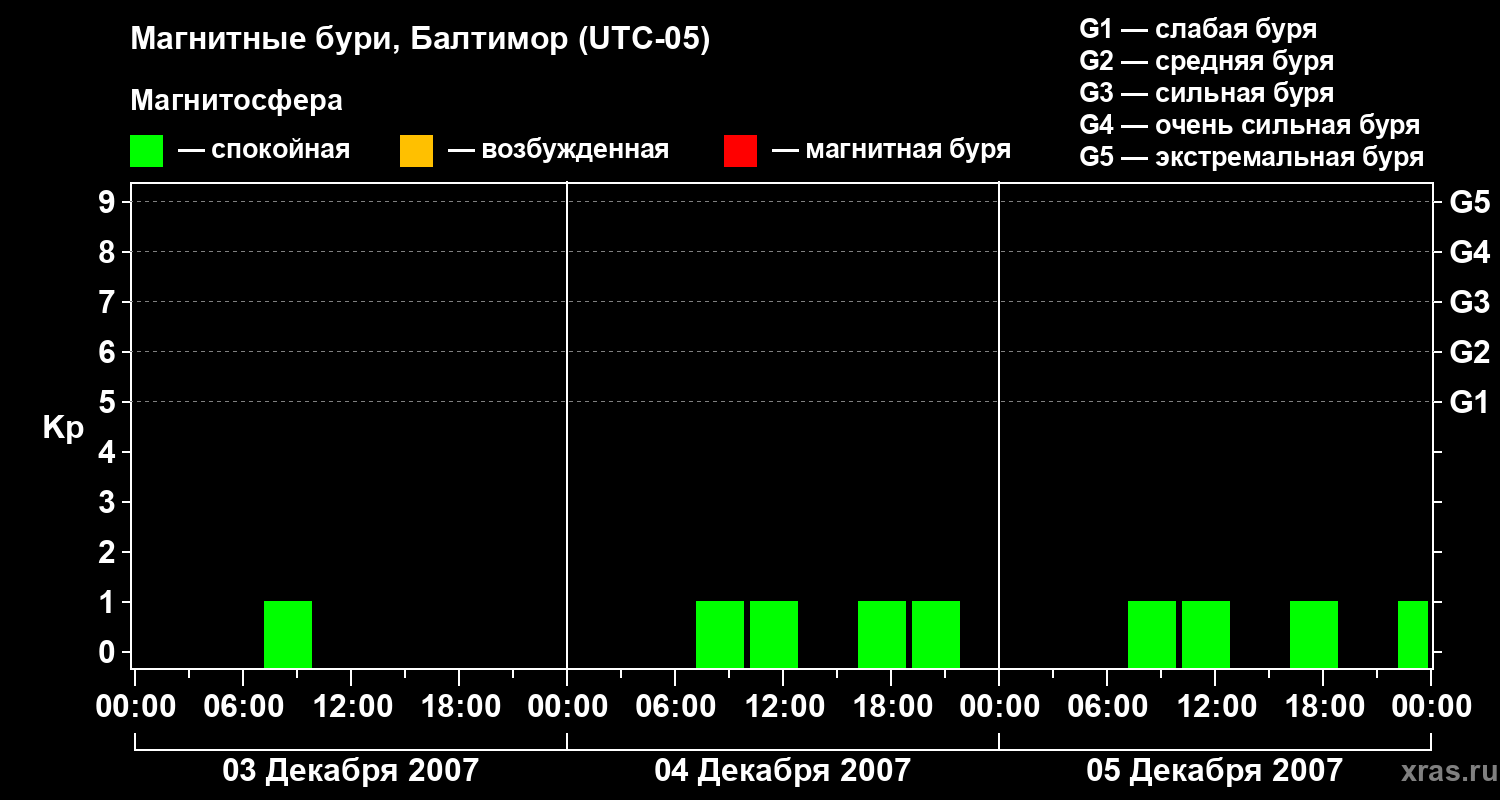
Task: Click the '03 Декабря 2007' date label
Action: 350,771
